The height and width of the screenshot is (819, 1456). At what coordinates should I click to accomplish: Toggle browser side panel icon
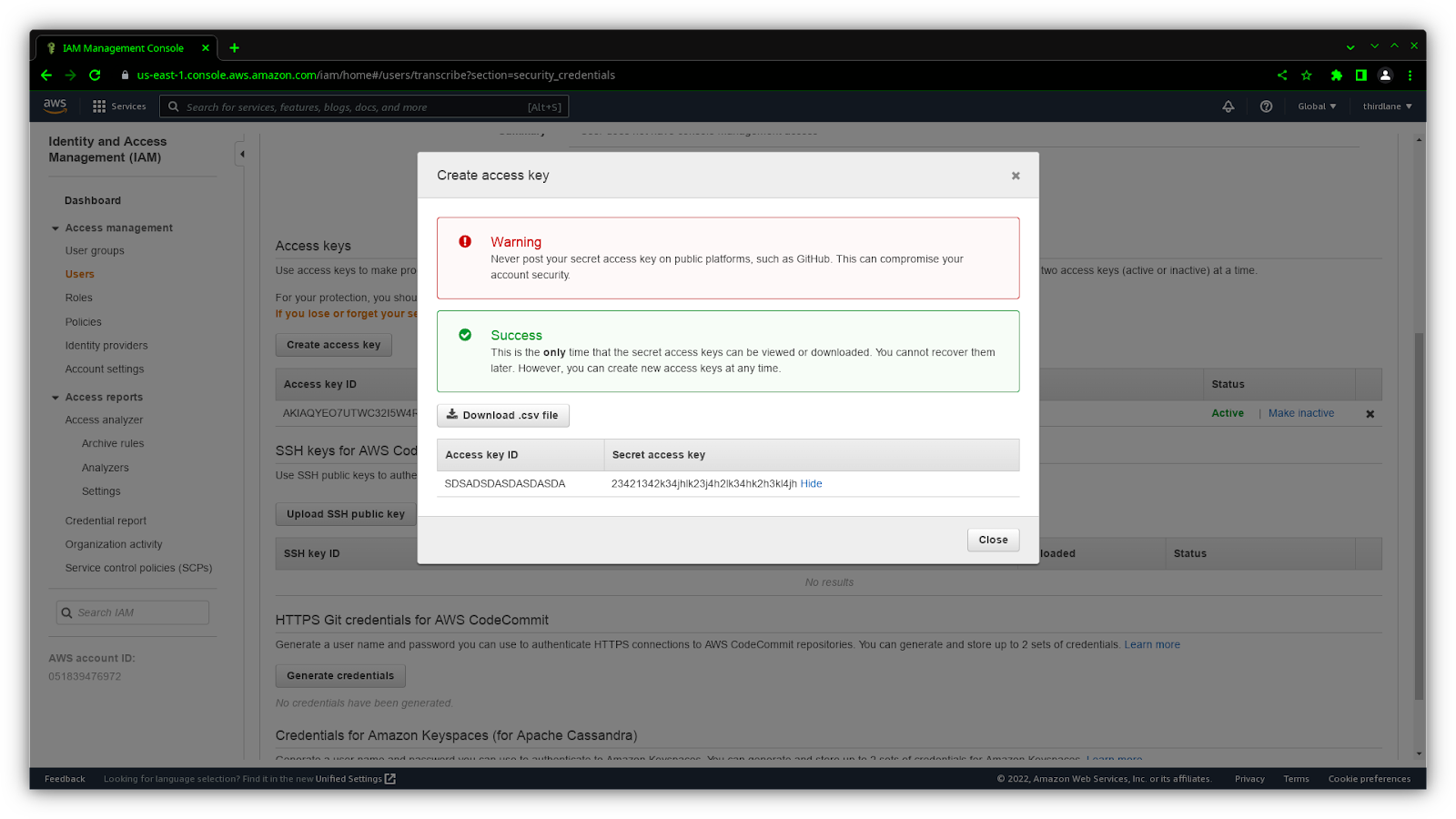[1360, 76]
